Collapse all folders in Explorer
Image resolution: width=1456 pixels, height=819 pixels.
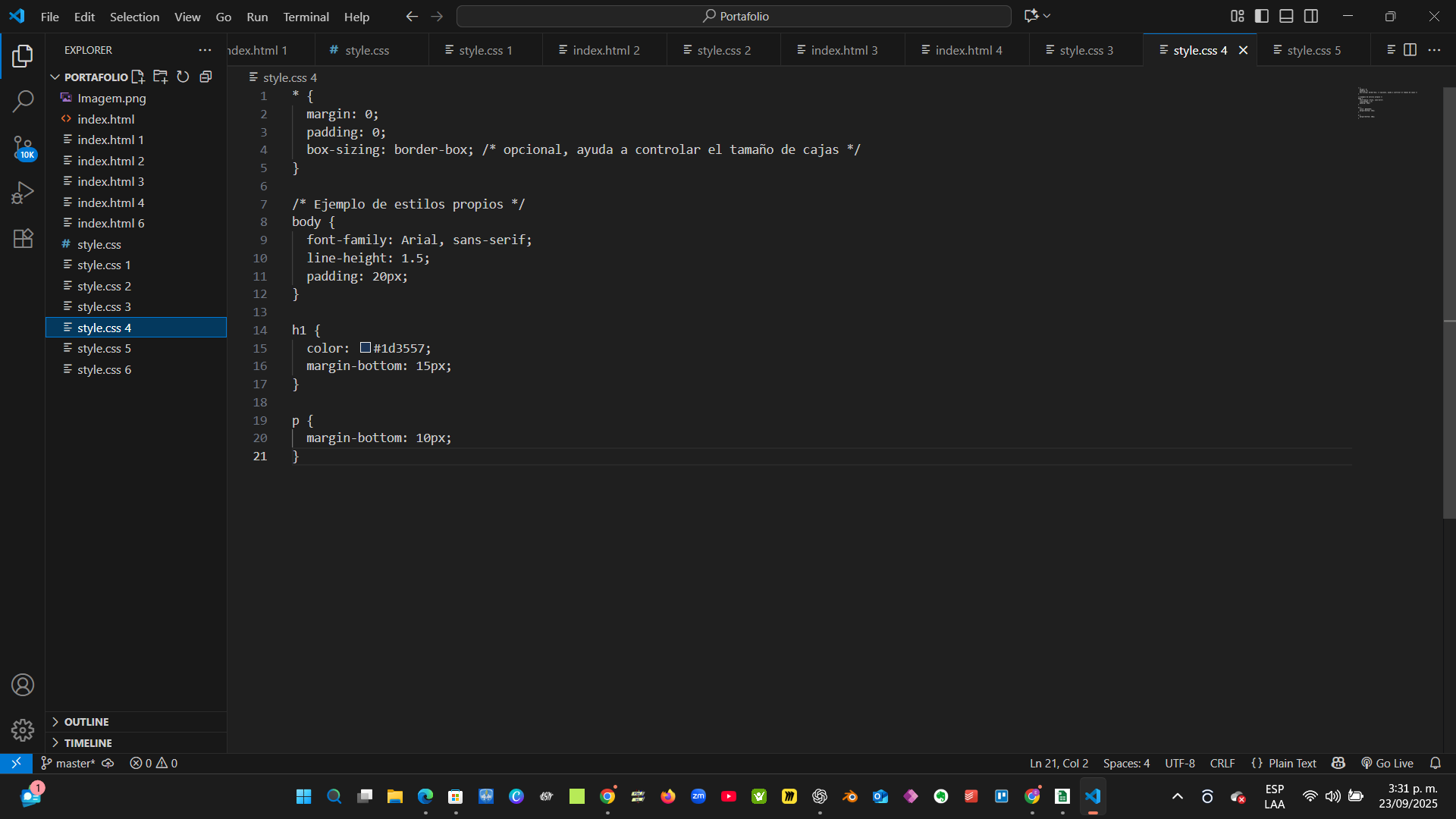[x=206, y=77]
